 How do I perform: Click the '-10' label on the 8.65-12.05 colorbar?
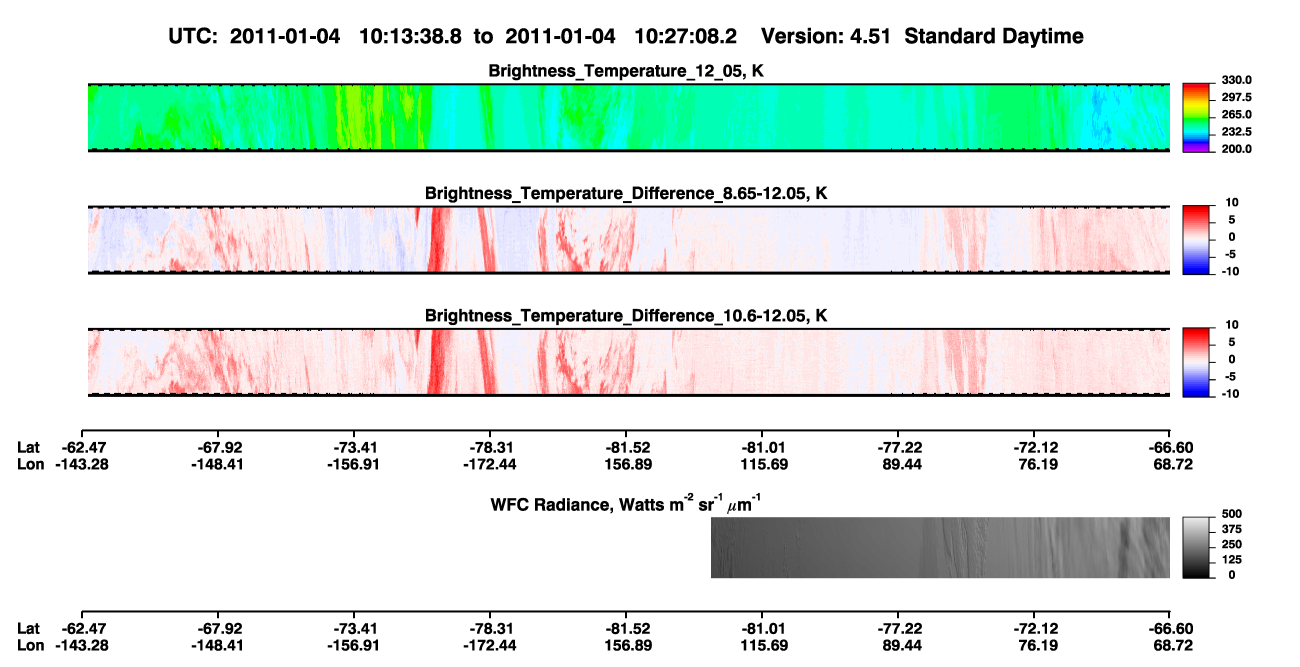click(1229, 271)
